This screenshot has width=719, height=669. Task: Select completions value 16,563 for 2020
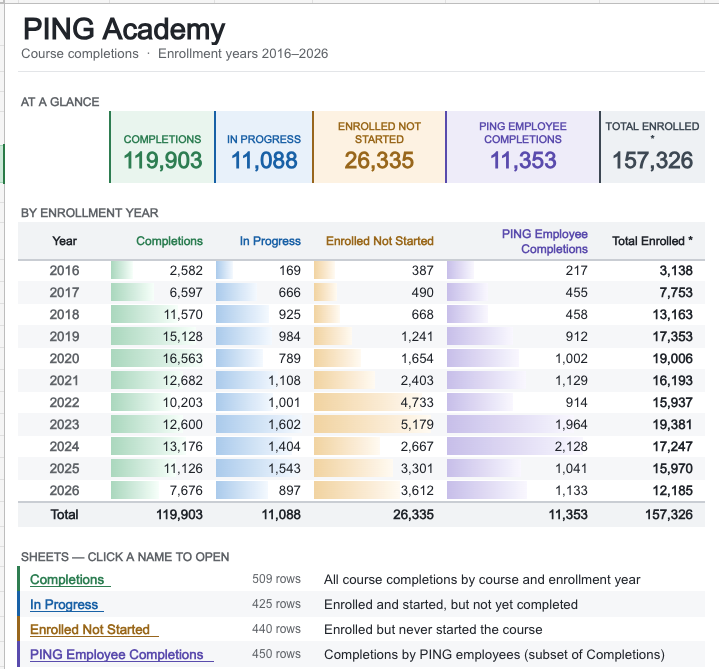[x=183, y=359]
